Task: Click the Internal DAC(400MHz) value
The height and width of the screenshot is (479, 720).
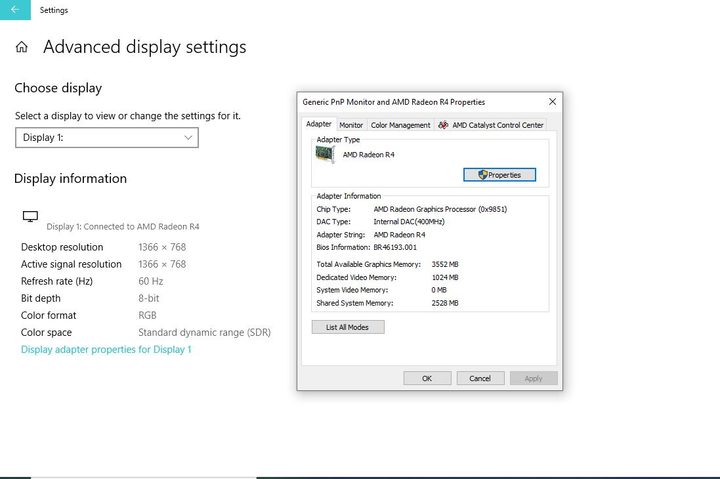Action: pos(409,221)
